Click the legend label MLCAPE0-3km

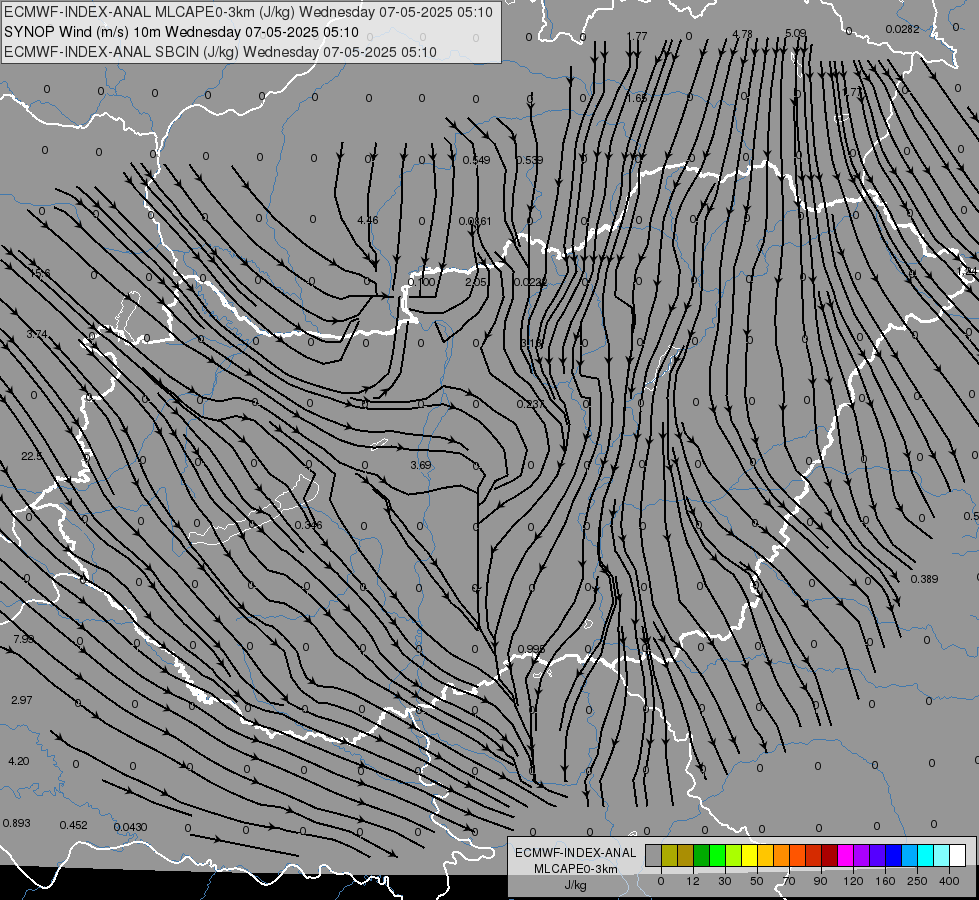pos(576,869)
